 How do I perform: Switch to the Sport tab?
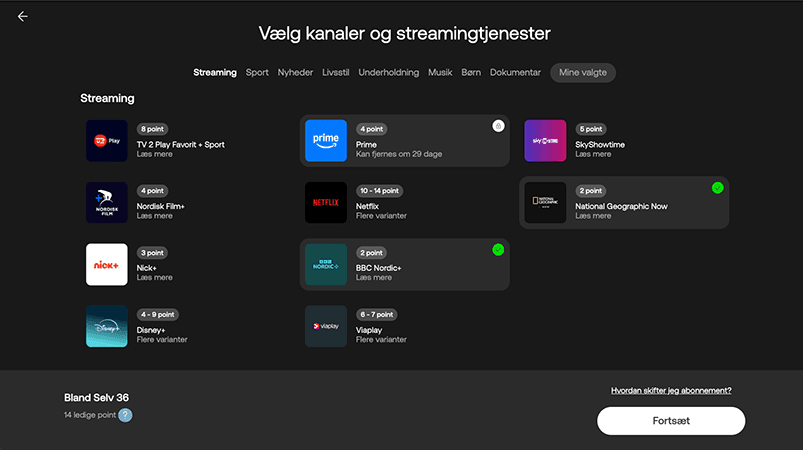pyautogui.click(x=257, y=73)
